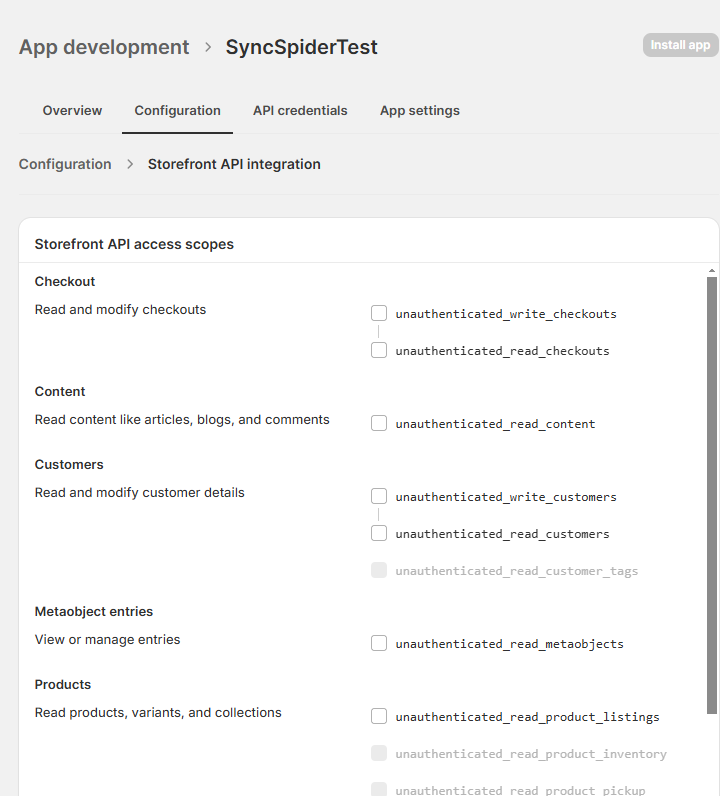The height and width of the screenshot is (796, 720).
Task: Select unauthenticated_read_customers checkbox
Action: (x=379, y=533)
